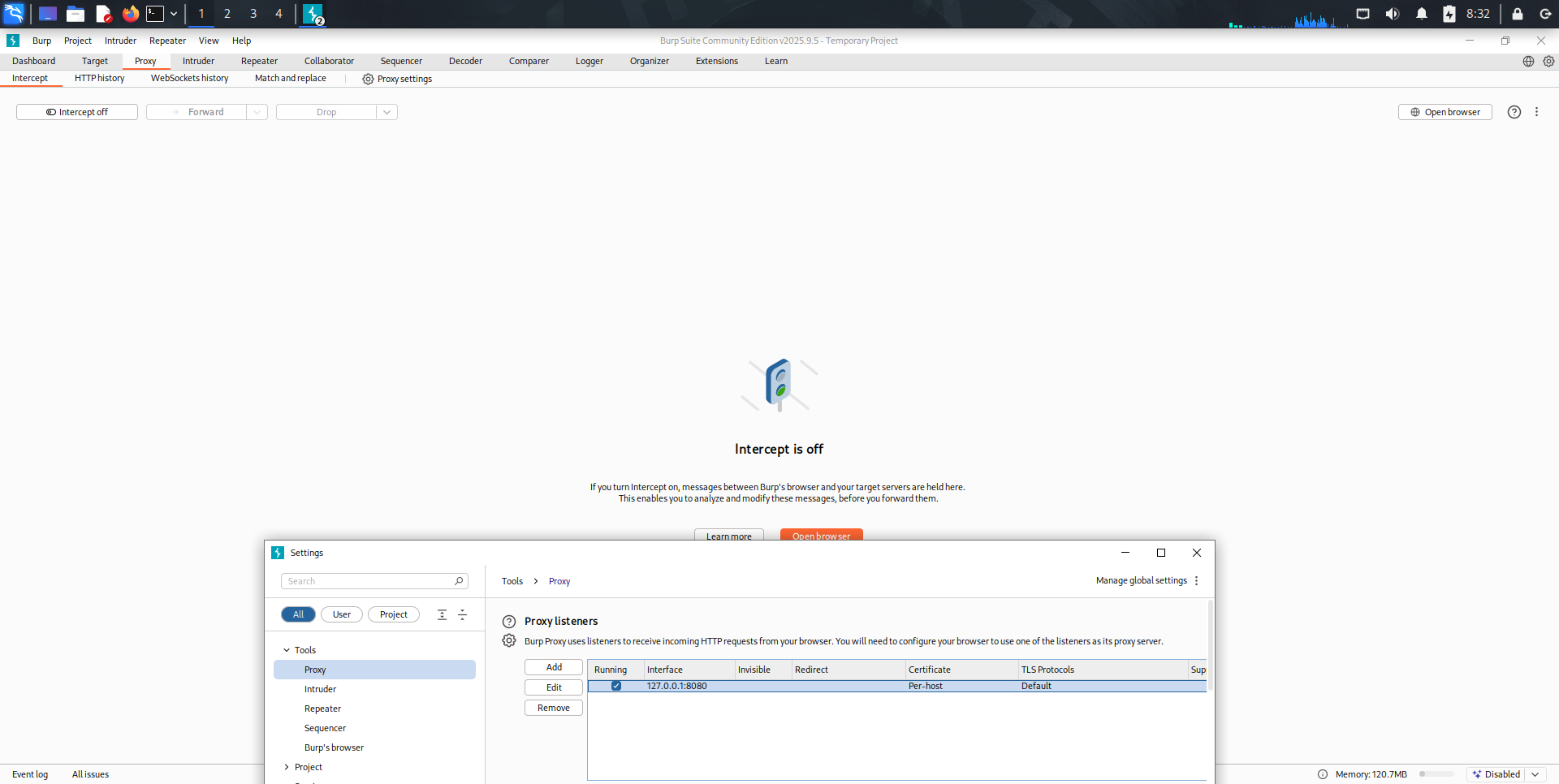Switch to the Decoder tab
Screen dimensions: 1559x784
pos(465,61)
